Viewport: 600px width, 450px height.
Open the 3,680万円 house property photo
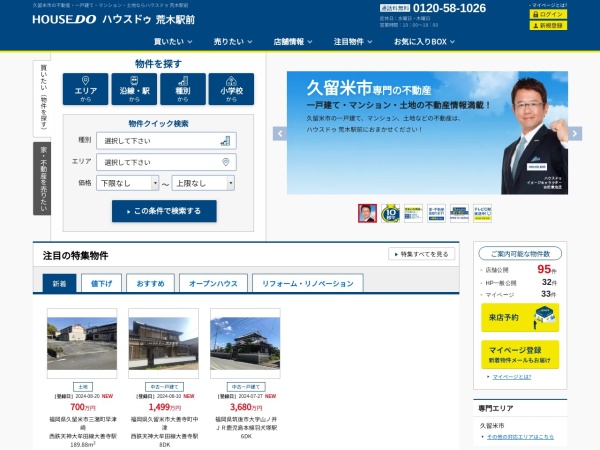245,343
